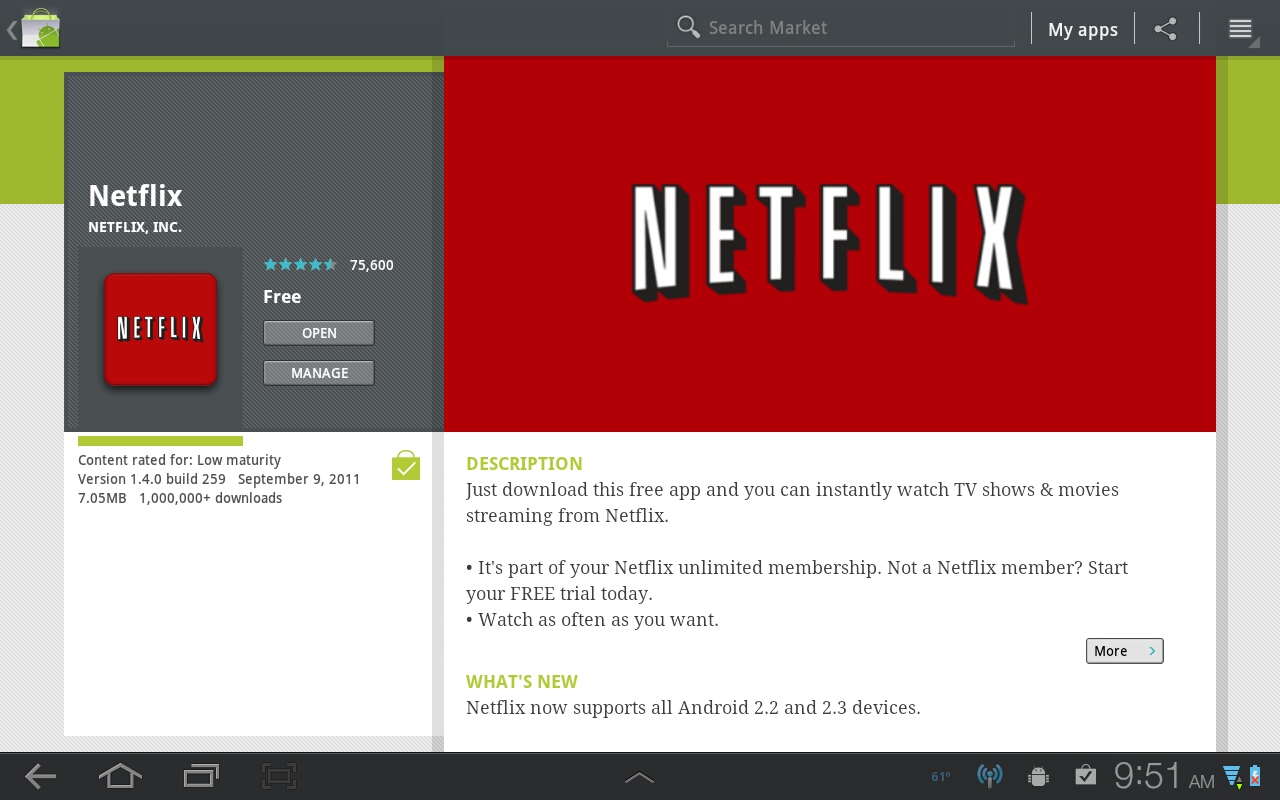Open My apps
1280x800 pixels.
click(1083, 29)
